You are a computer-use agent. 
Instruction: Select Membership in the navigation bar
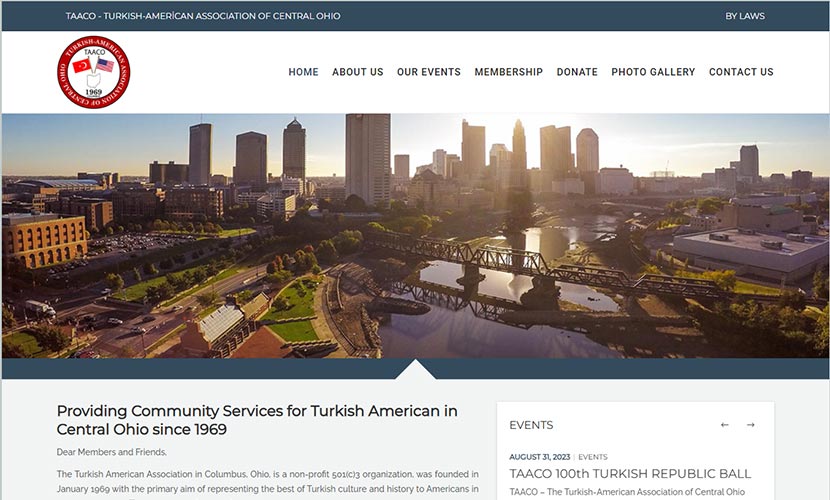pos(508,72)
